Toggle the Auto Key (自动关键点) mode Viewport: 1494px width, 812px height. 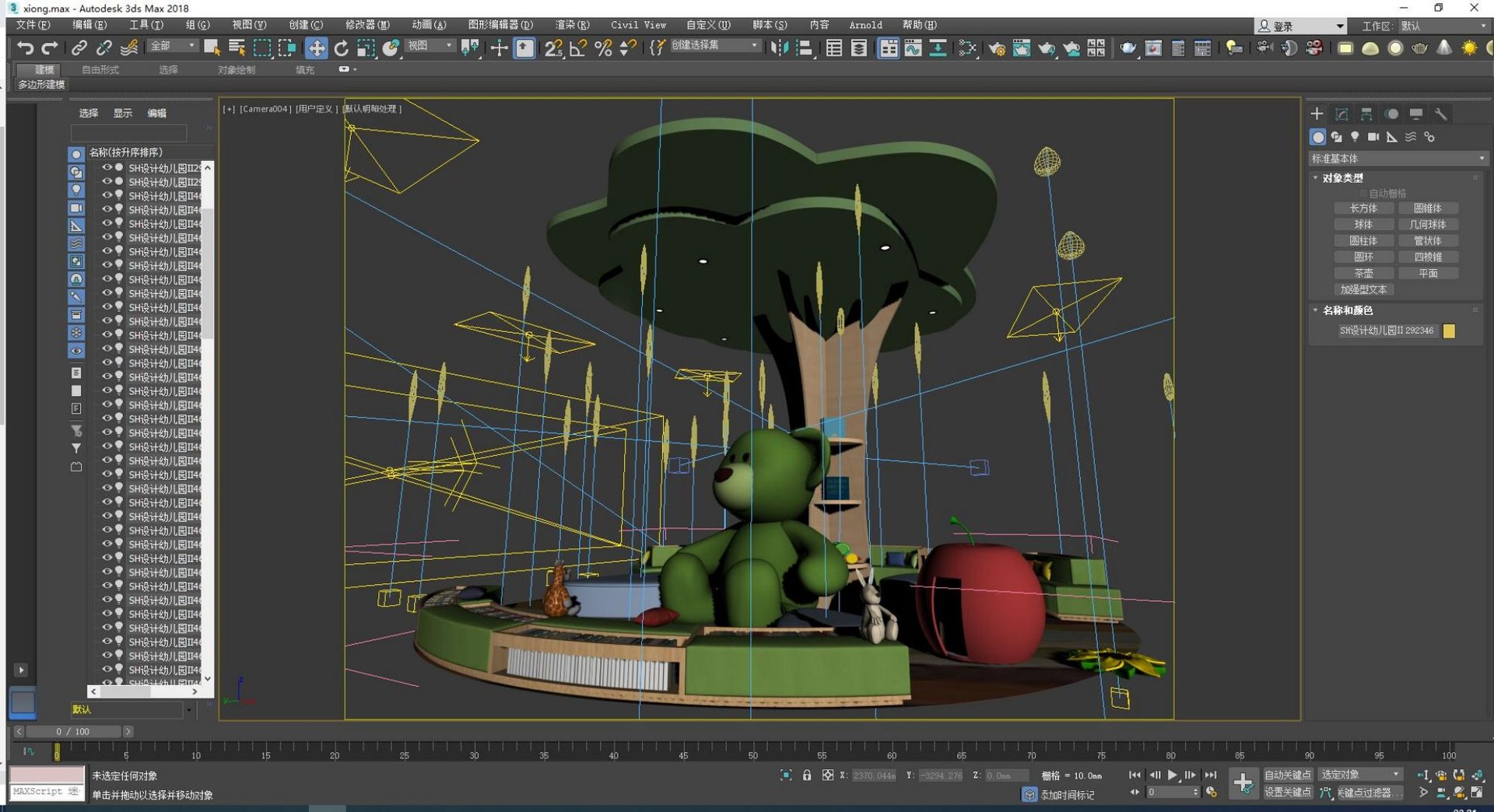click(x=1287, y=775)
